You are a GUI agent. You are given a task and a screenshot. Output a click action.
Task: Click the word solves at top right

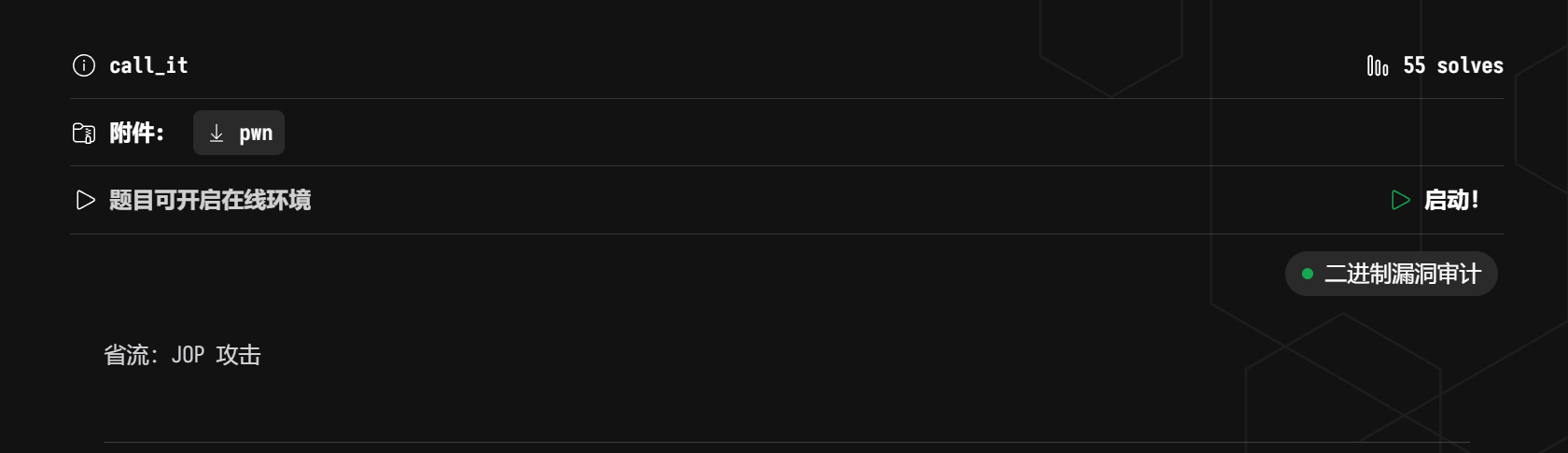[1470, 65]
